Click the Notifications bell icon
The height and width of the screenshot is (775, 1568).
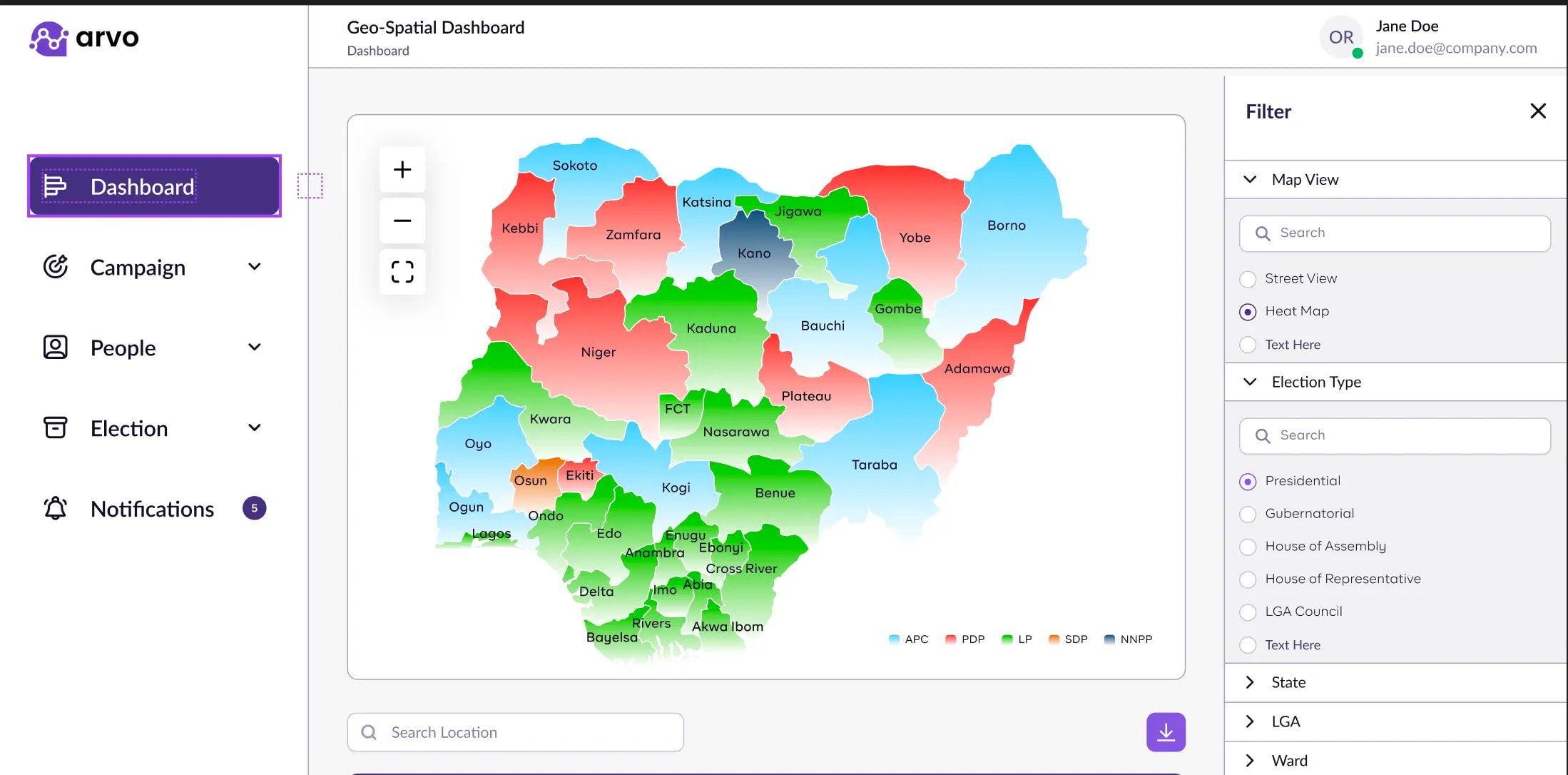[x=56, y=509]
